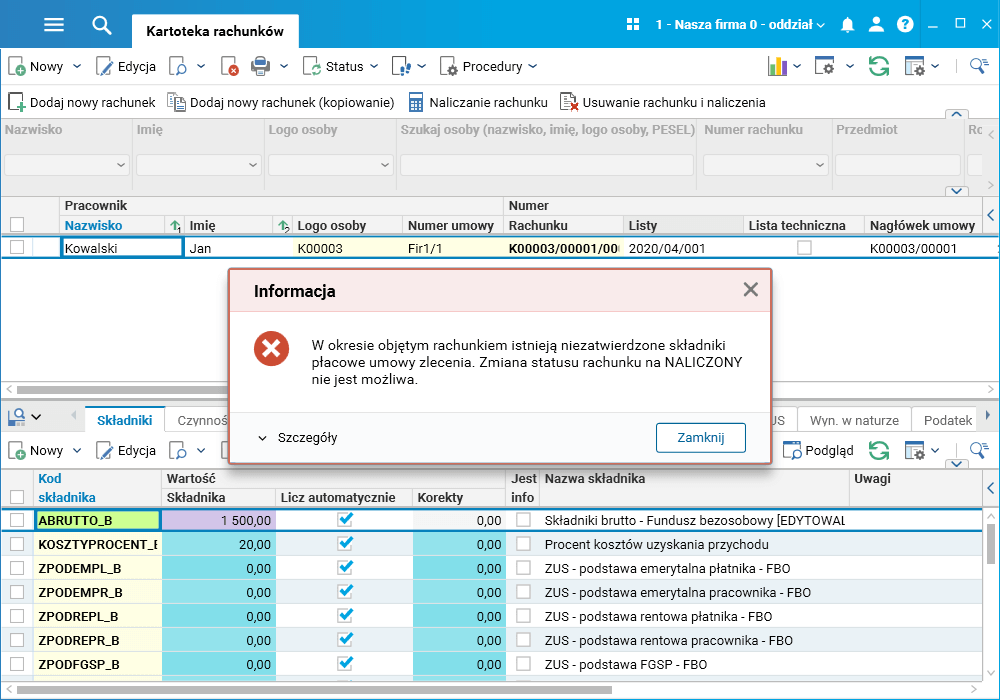Click the 1 500,00 value cell
The height and width of the screenshot is (700, 1000).
219,520
